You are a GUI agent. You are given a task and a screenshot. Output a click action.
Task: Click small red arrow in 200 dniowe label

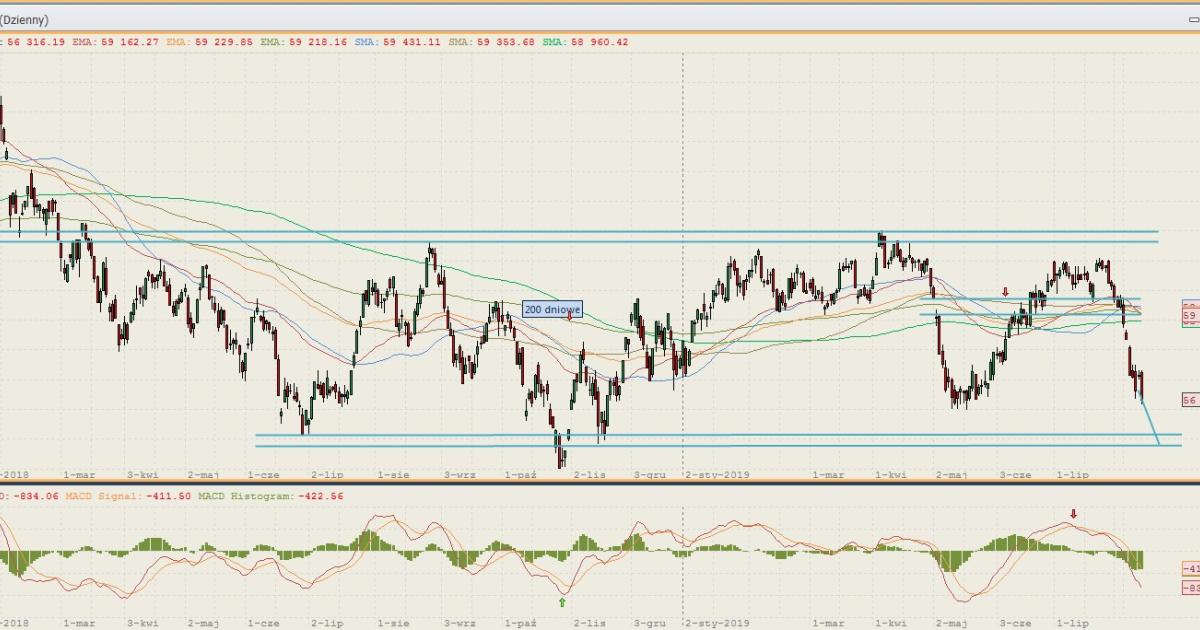click(570, 315)
